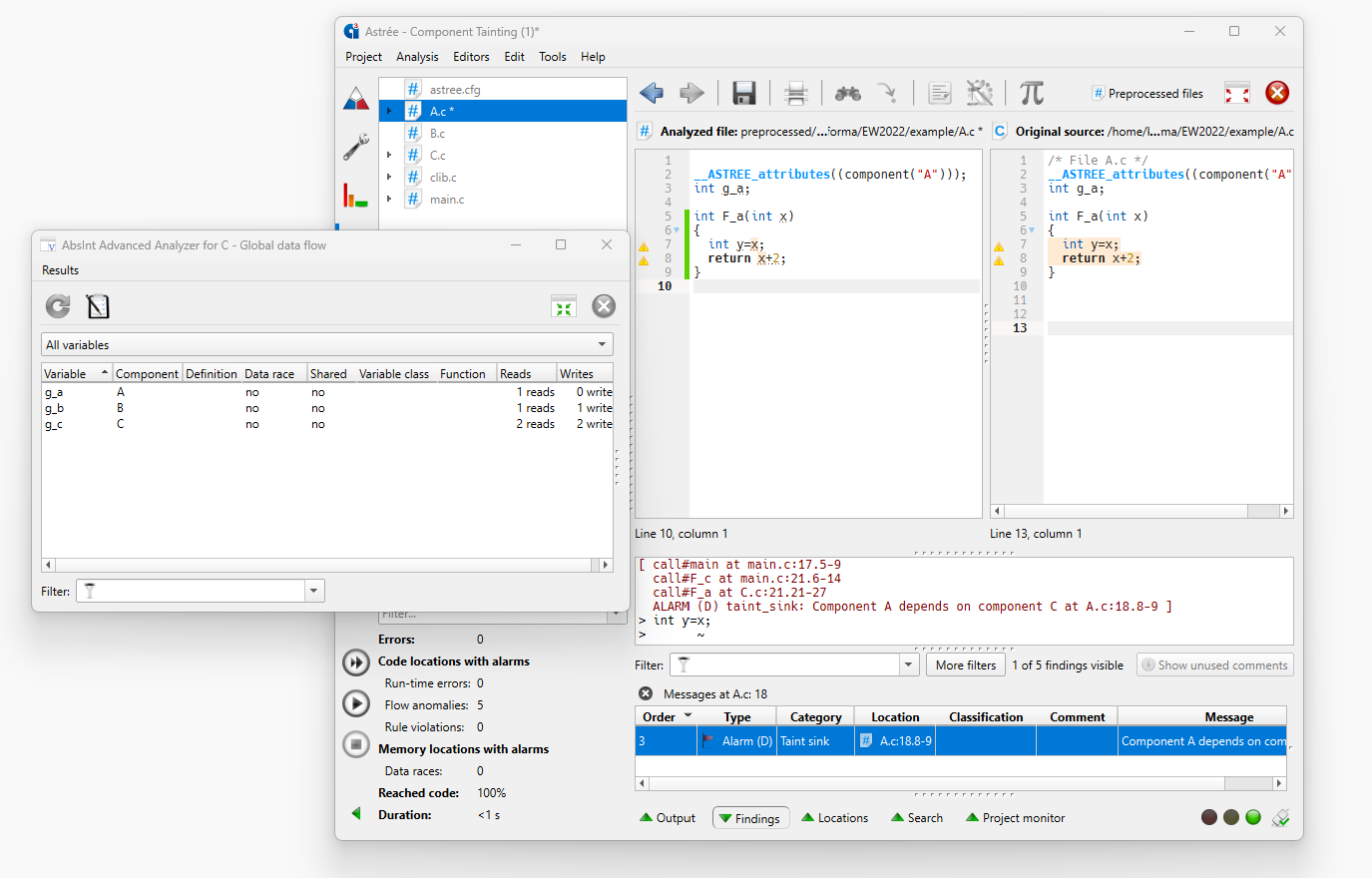Switch to the Locations tab

(835, 818)
